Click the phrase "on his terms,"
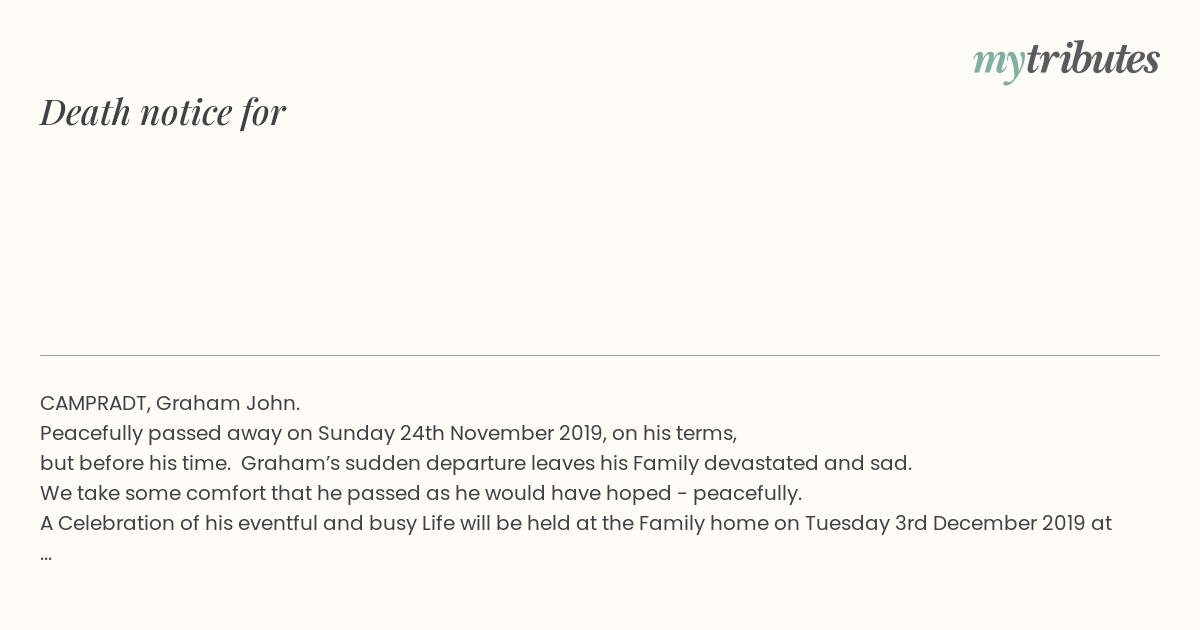1200x630 pixels. click(x=674, y=434)
